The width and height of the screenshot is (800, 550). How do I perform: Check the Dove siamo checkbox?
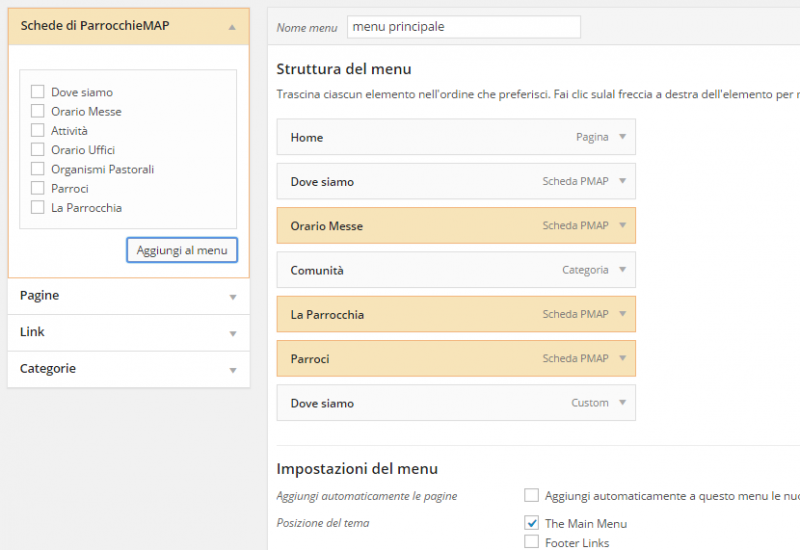tap(38, 92)
